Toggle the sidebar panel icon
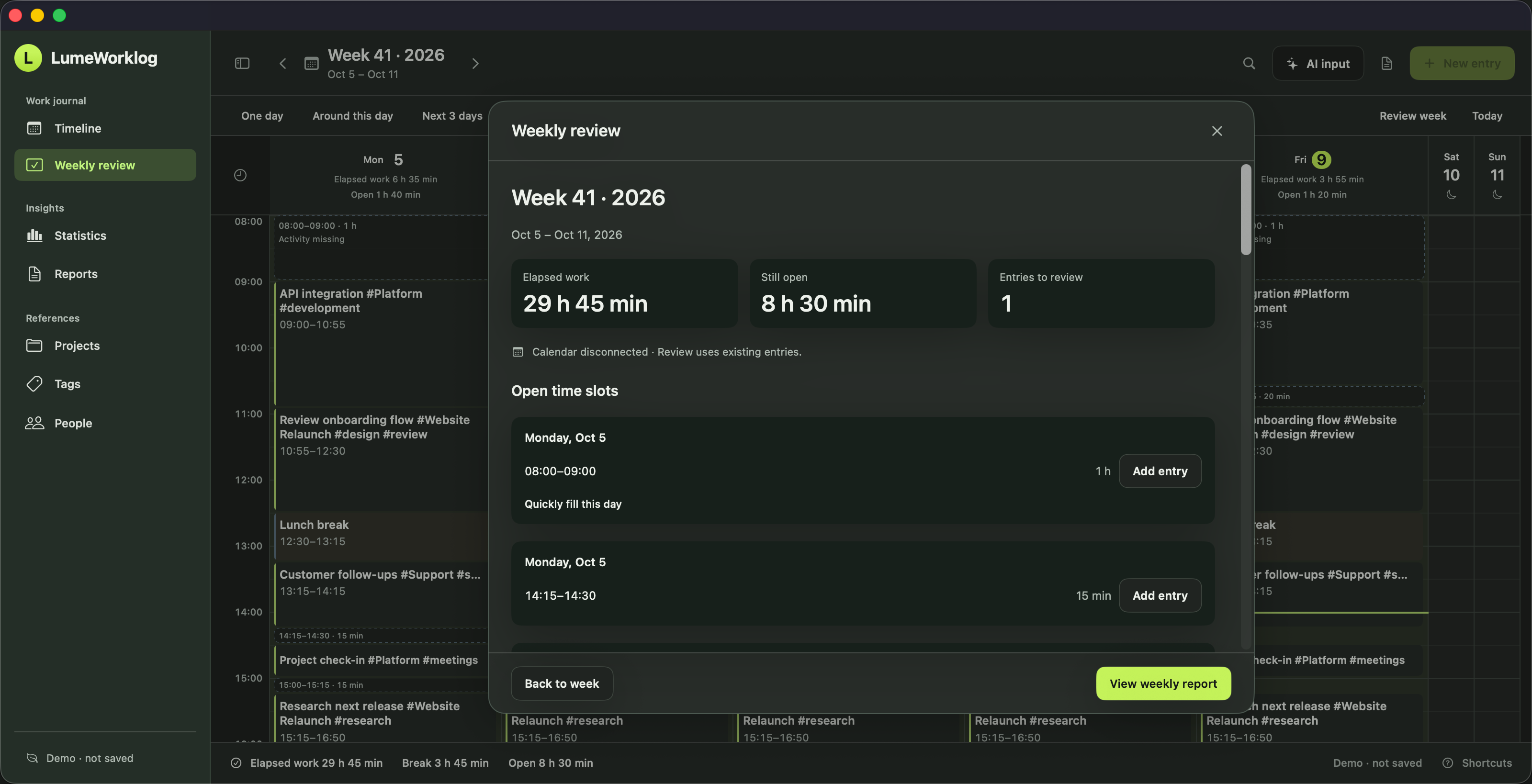1532x784 pixels. [242, 64]
